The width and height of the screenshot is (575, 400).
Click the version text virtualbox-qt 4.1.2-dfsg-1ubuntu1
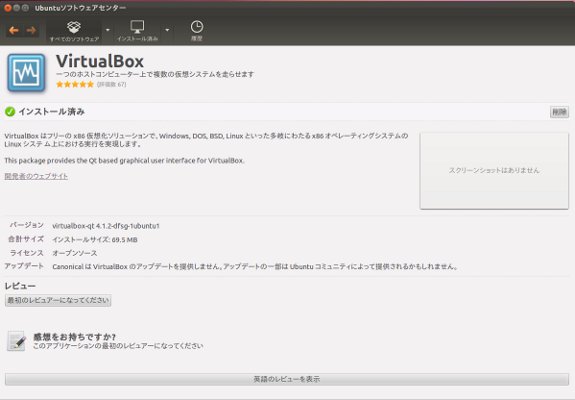(x=106, y=226)
